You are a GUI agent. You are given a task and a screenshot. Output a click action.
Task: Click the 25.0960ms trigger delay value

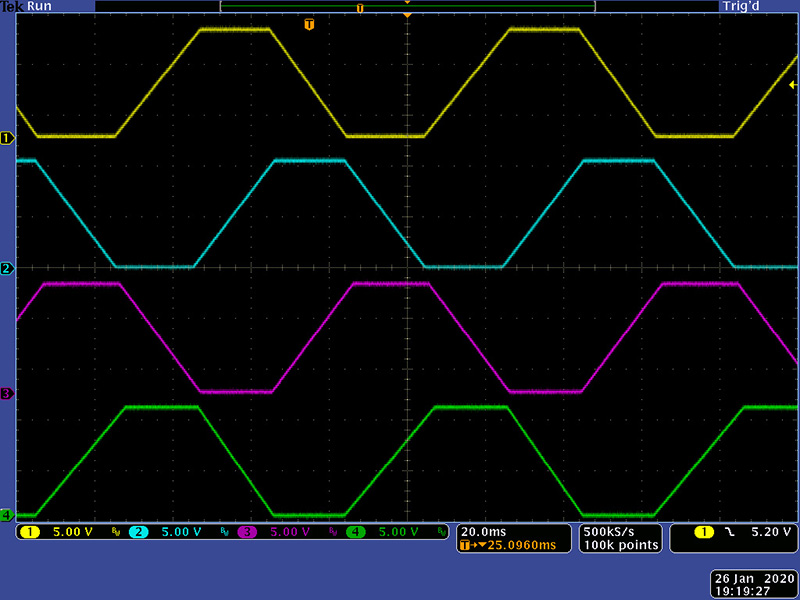point(519,545)
